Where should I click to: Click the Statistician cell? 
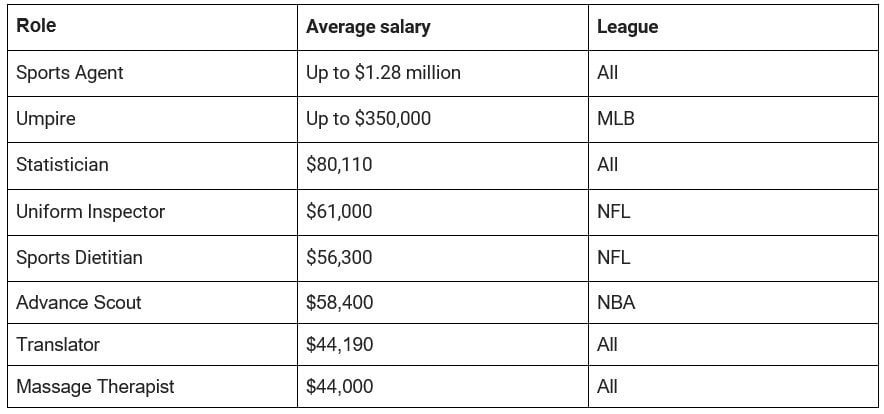(x=62, y=165)
